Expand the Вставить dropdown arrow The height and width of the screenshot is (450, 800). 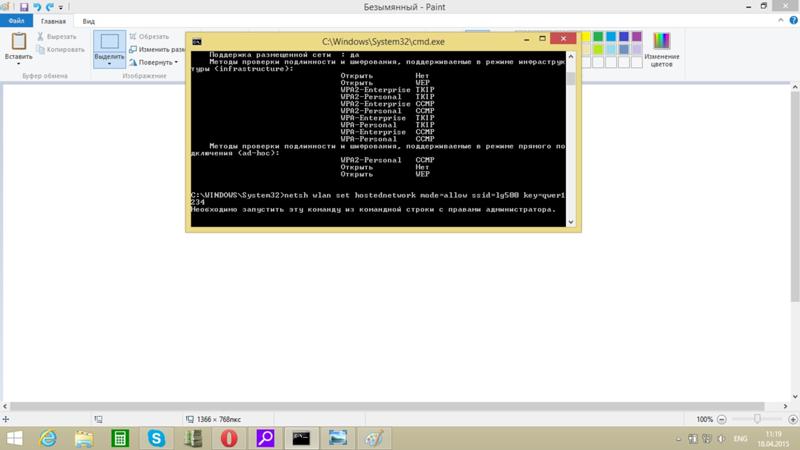[19, 64]
